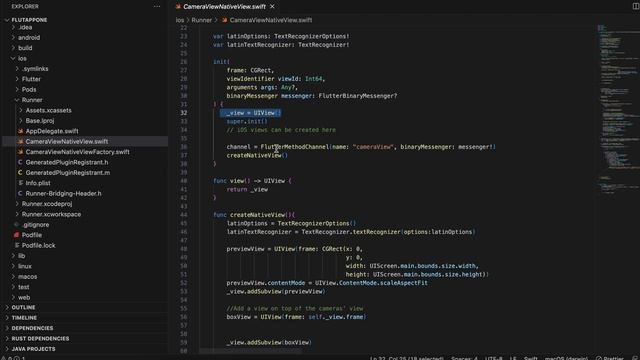Open Info.plist file
This screenshot has height=360, width=640.
click(38, 183)
